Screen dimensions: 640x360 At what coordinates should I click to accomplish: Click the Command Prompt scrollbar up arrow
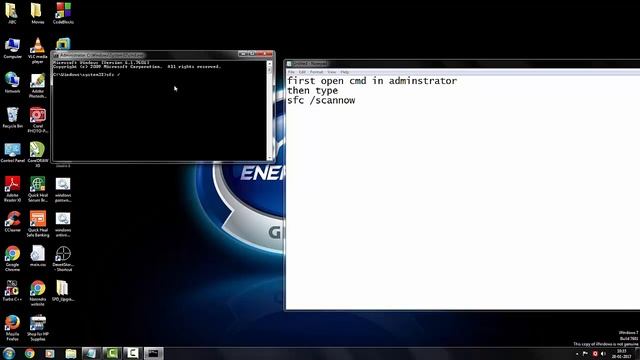click(269, 64)
